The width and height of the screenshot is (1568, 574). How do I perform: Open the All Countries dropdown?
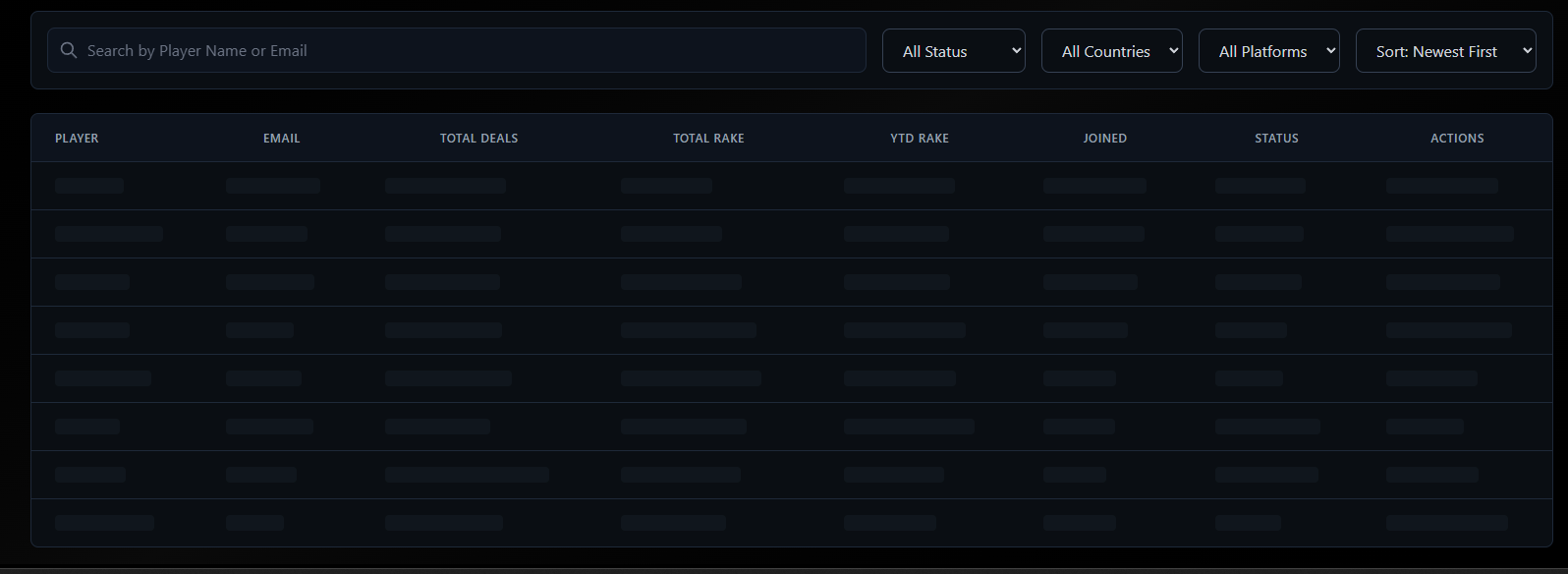1112,50
